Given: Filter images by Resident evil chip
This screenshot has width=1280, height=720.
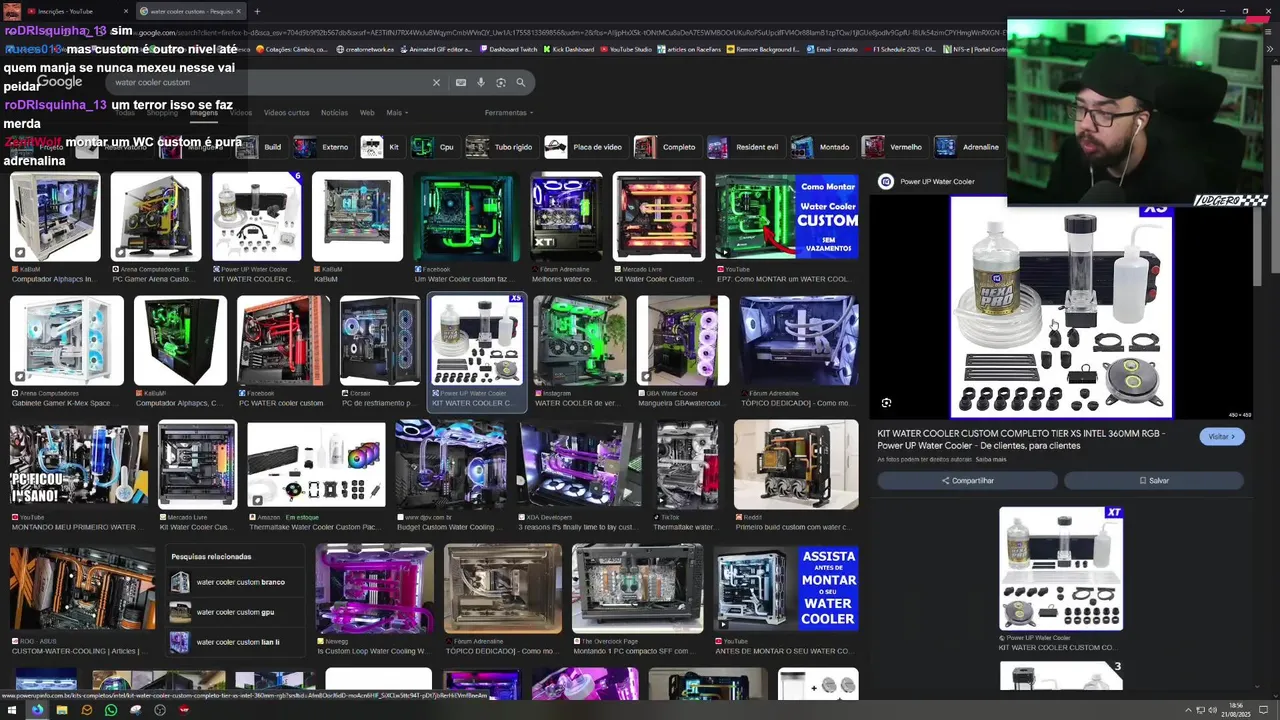Looking at the screenshot, I should pos(744,147).
